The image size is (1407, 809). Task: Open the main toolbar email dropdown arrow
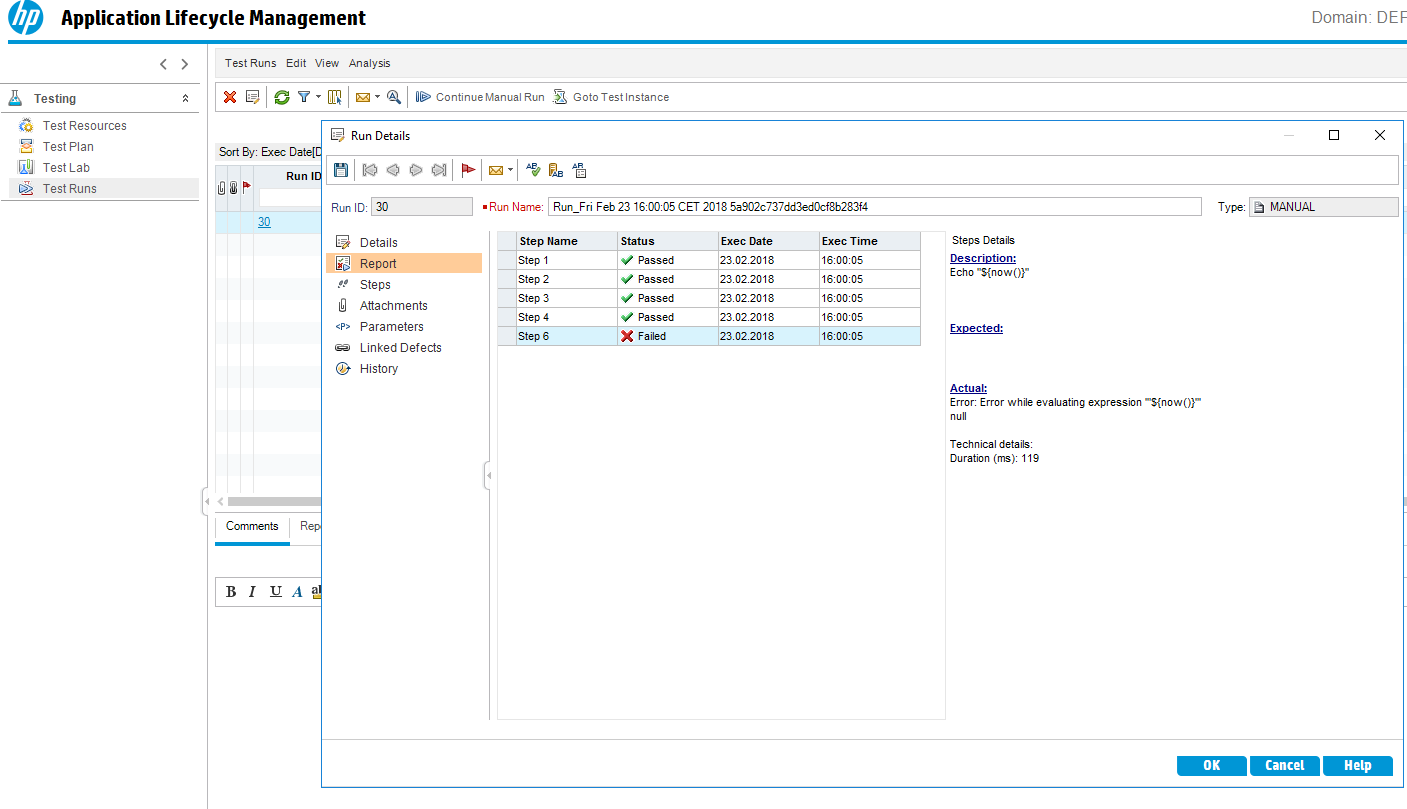pyautogui.click(x=377, y=97)
